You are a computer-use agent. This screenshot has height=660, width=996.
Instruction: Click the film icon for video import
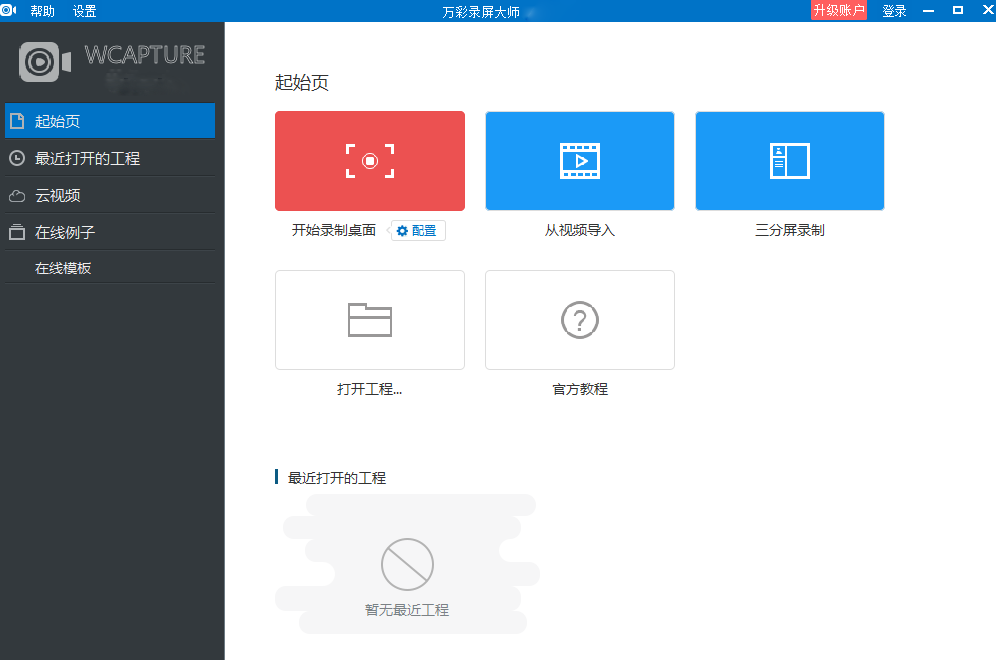coord(579,160)
